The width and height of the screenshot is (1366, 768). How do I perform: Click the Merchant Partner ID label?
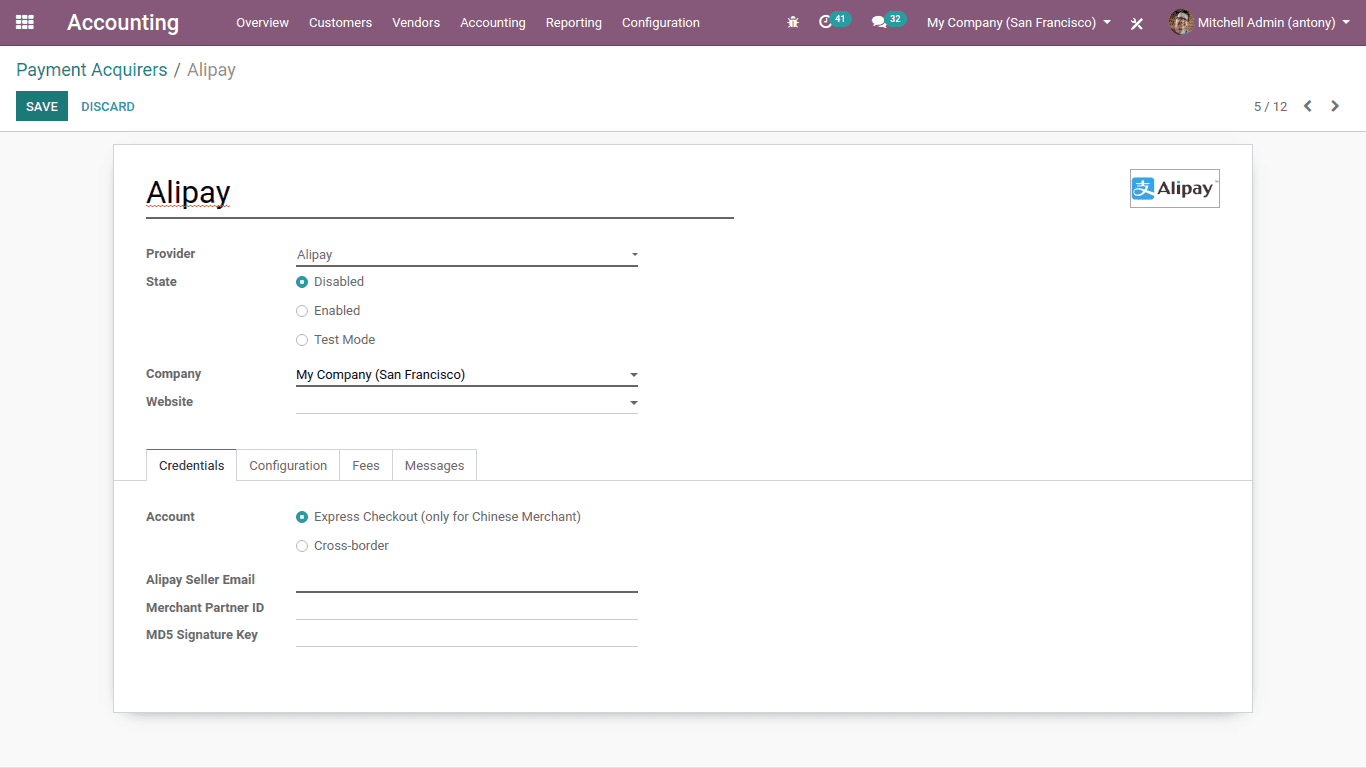pos(205,608)
